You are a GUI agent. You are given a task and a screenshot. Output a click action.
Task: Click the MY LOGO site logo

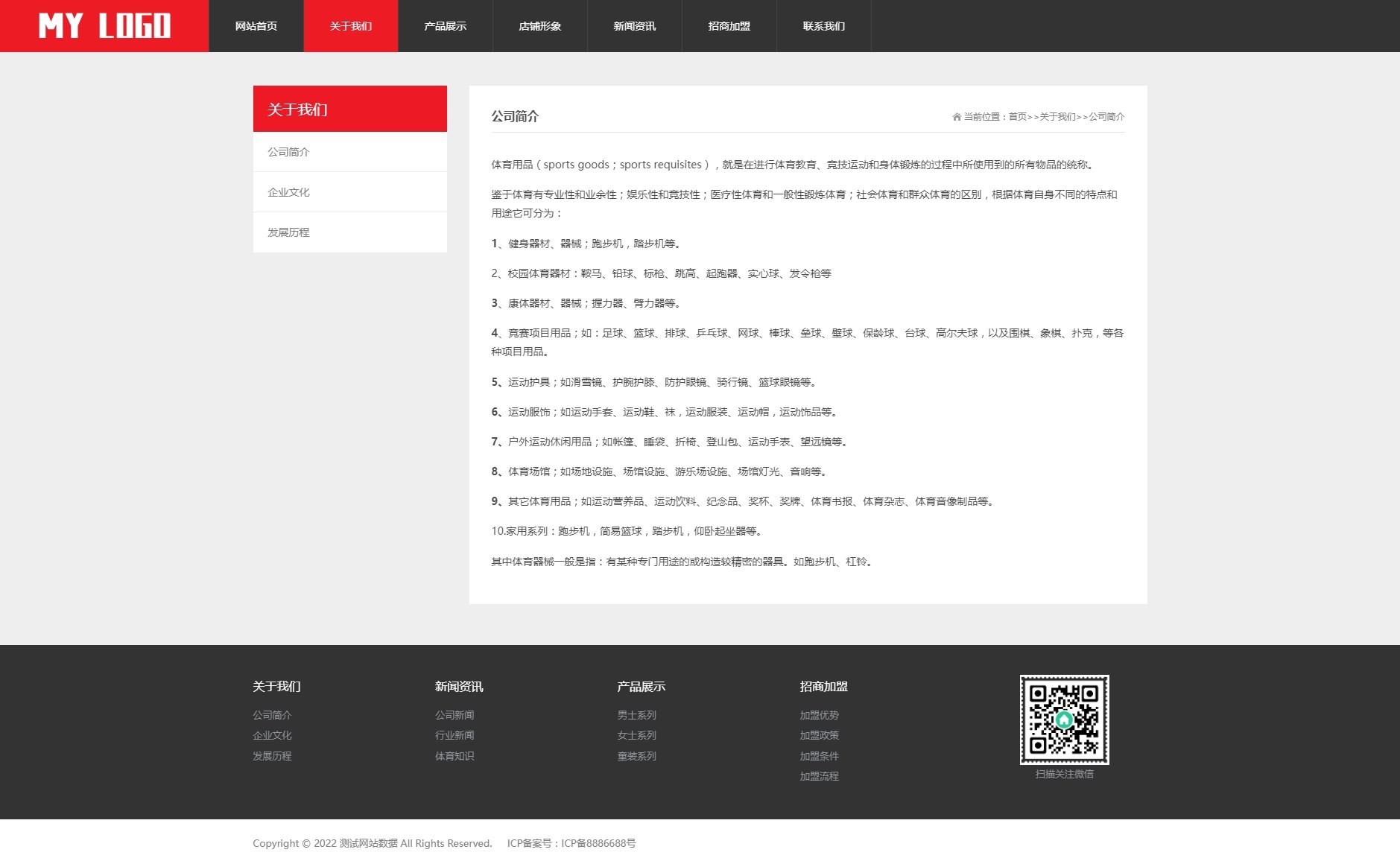[104, 26]
